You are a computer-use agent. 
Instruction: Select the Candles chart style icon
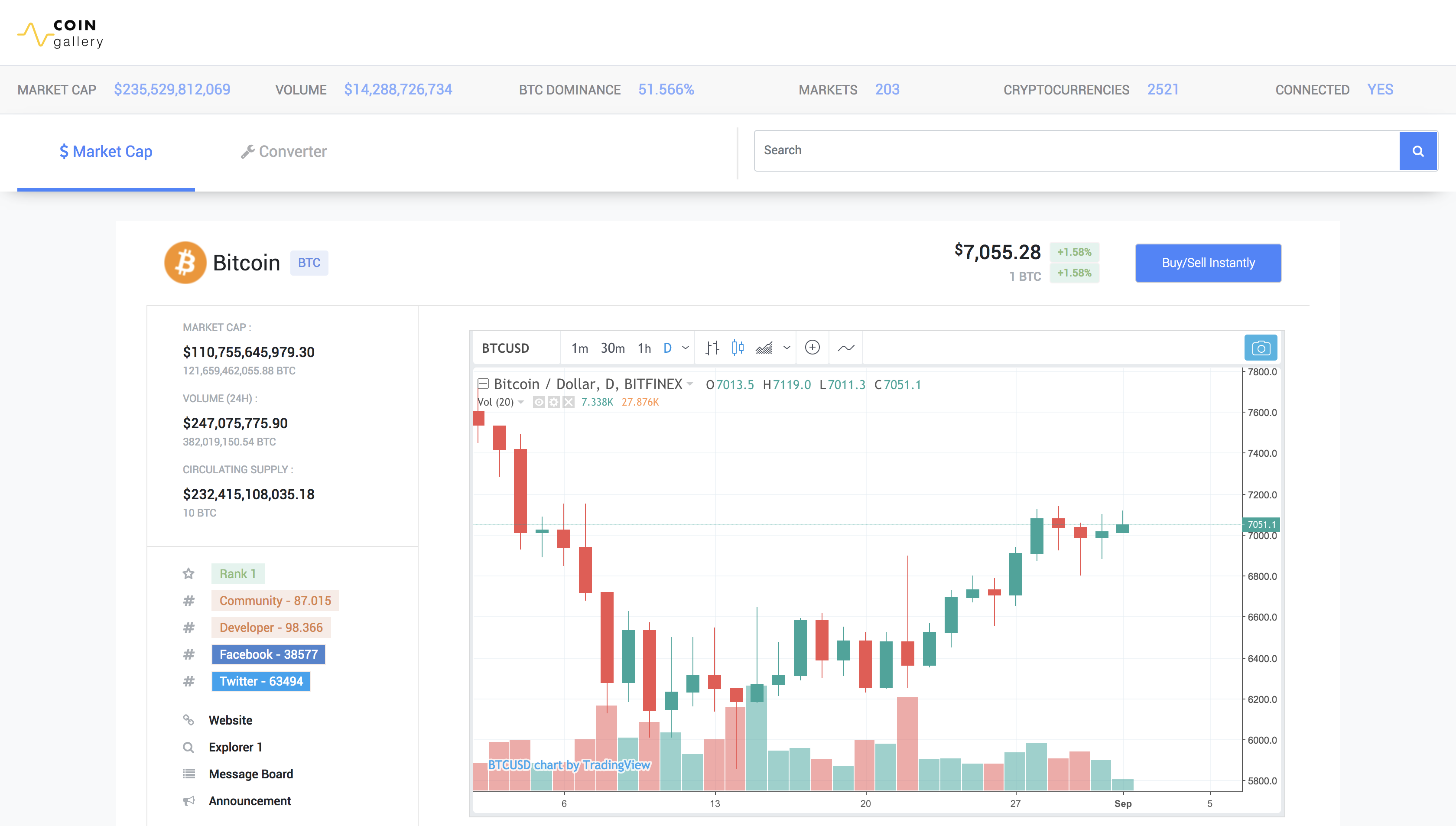[738, 348]
